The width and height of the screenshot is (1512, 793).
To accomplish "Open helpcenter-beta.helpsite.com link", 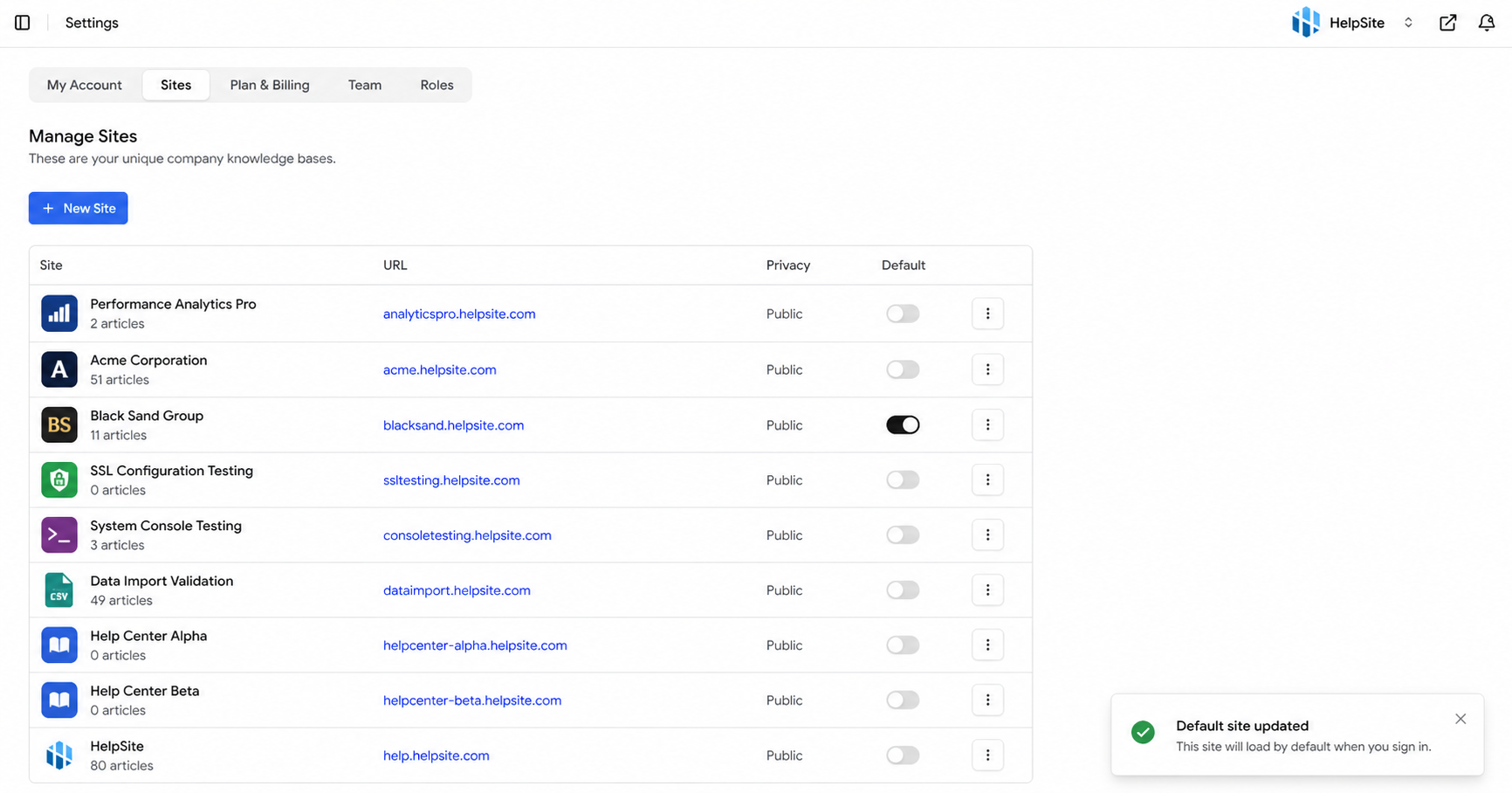I will pos(472,700).
